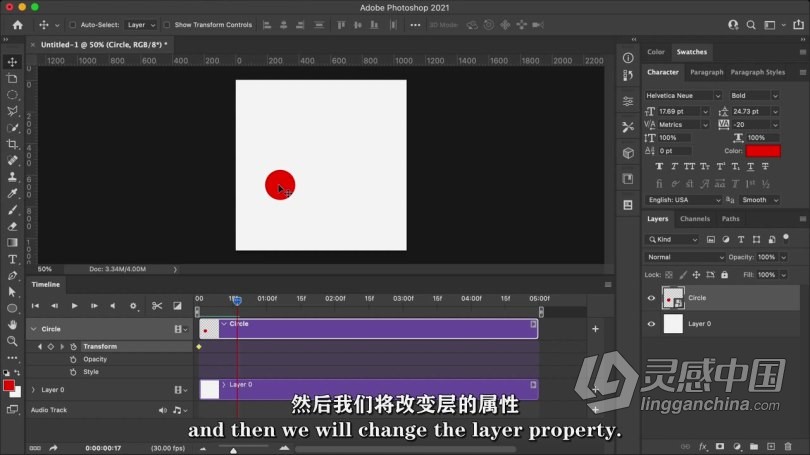Delete layer with trash icon
810x455 pixels.
788,446
